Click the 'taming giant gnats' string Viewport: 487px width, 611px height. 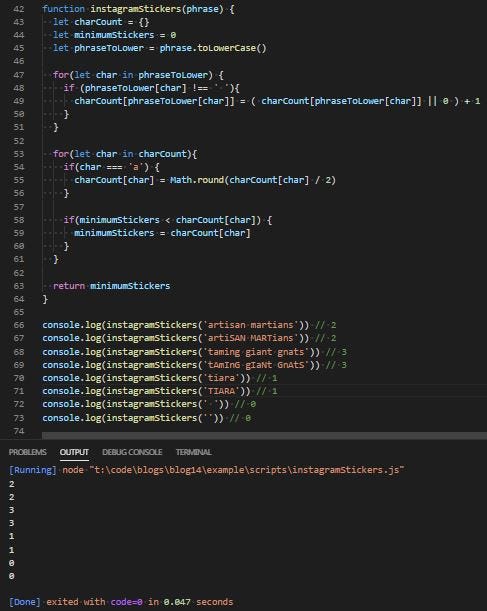pyautogui.click(x=256, y=352)
